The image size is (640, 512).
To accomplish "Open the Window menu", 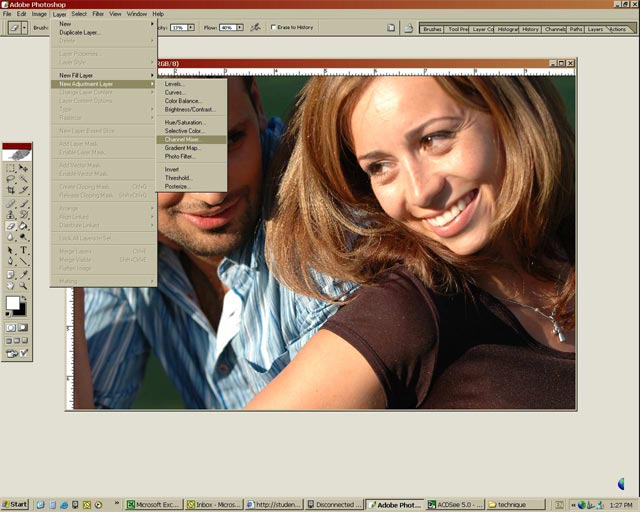I will [136, 14].
